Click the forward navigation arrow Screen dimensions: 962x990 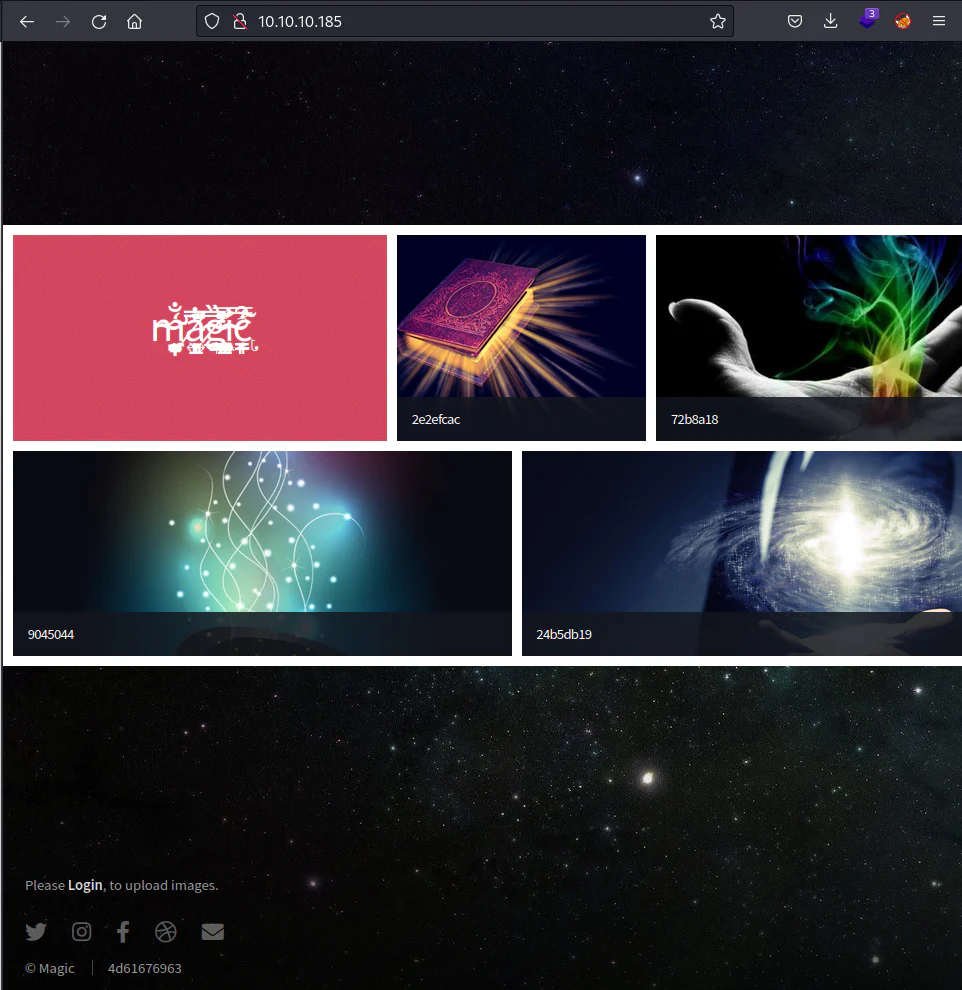(62, 21)
